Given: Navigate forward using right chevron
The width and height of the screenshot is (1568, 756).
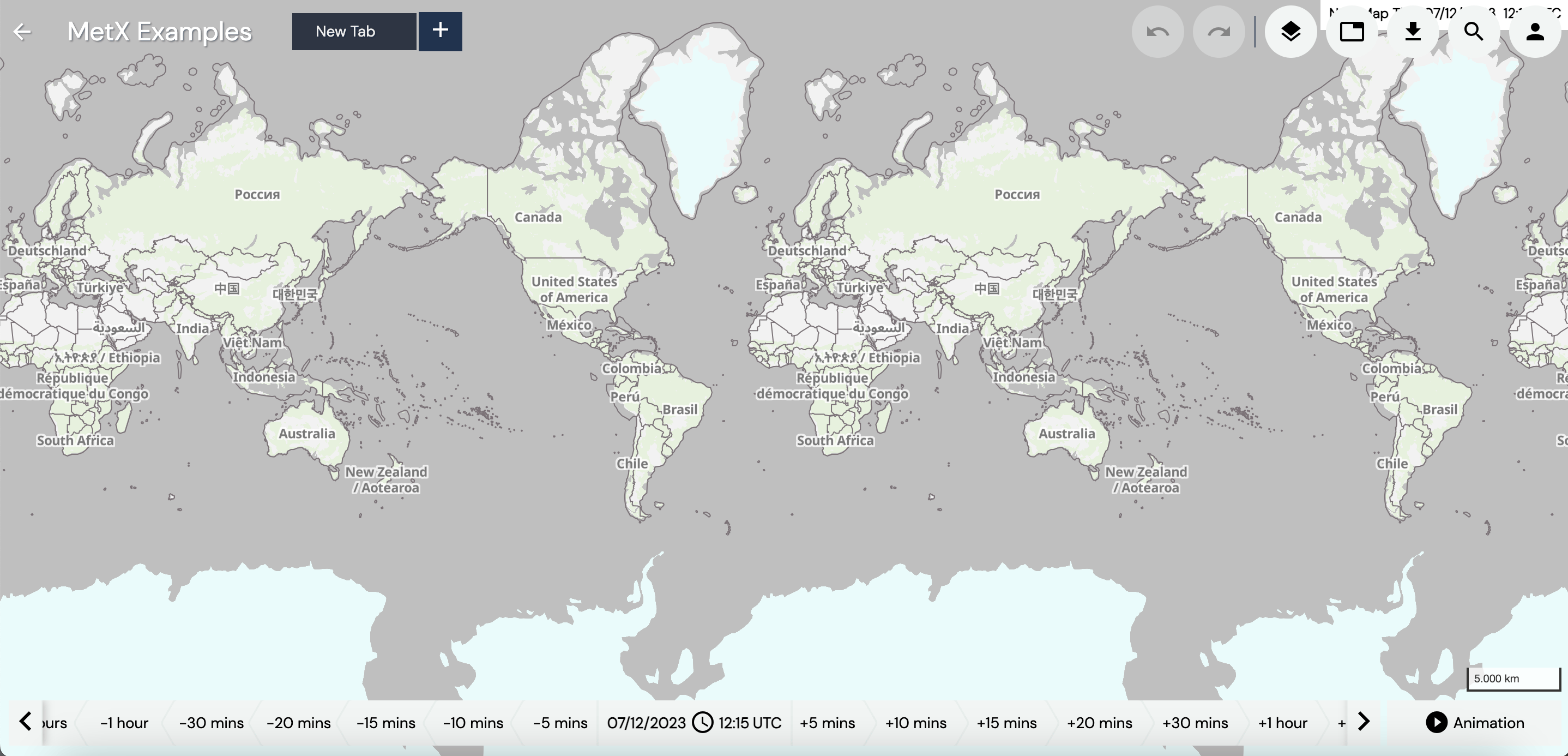Looking at the screenshot, I should tap(1363, 722).
